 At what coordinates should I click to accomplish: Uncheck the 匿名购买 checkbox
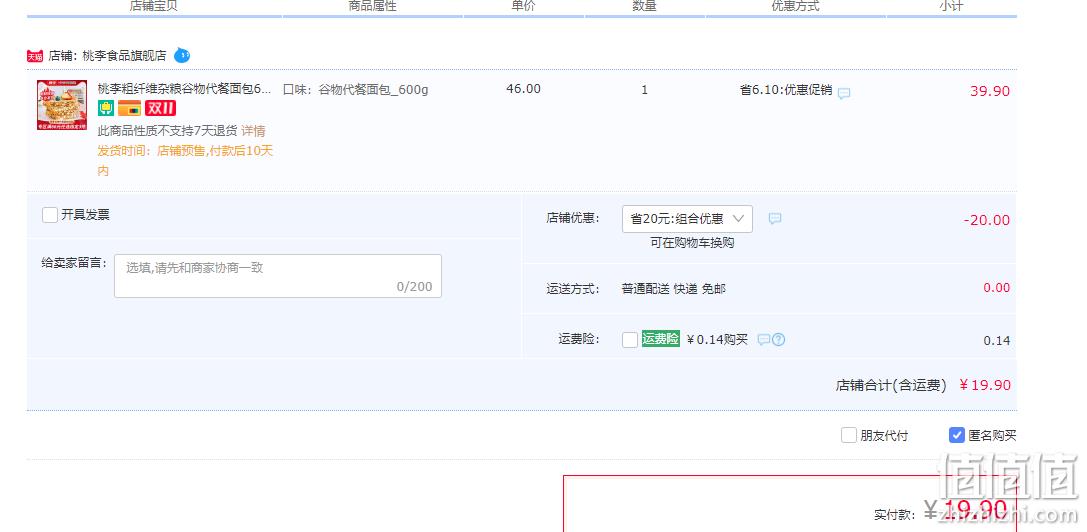tap(957, 436)
